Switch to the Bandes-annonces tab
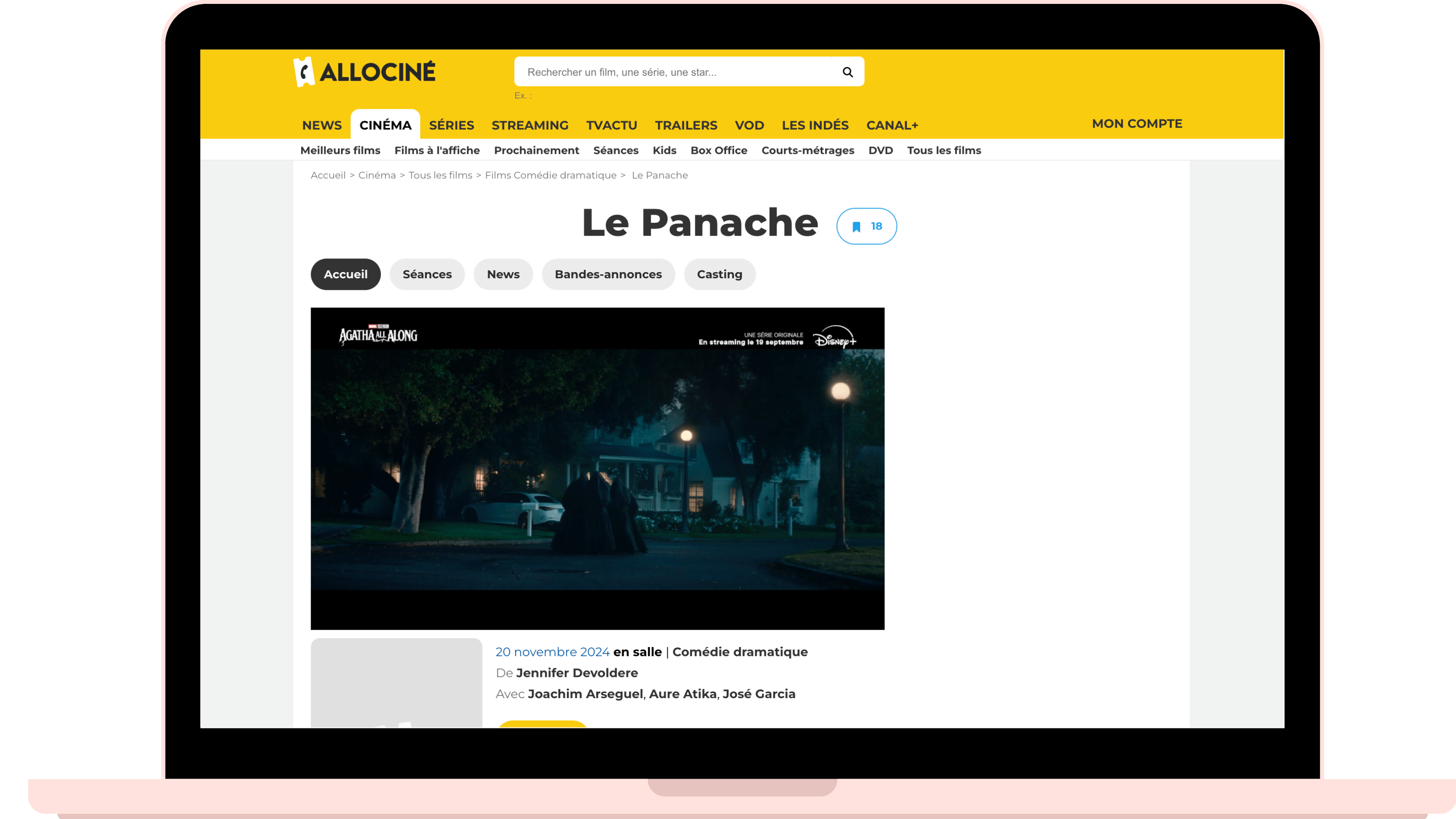The image size is (1456, 819). (x=608, y=274)
